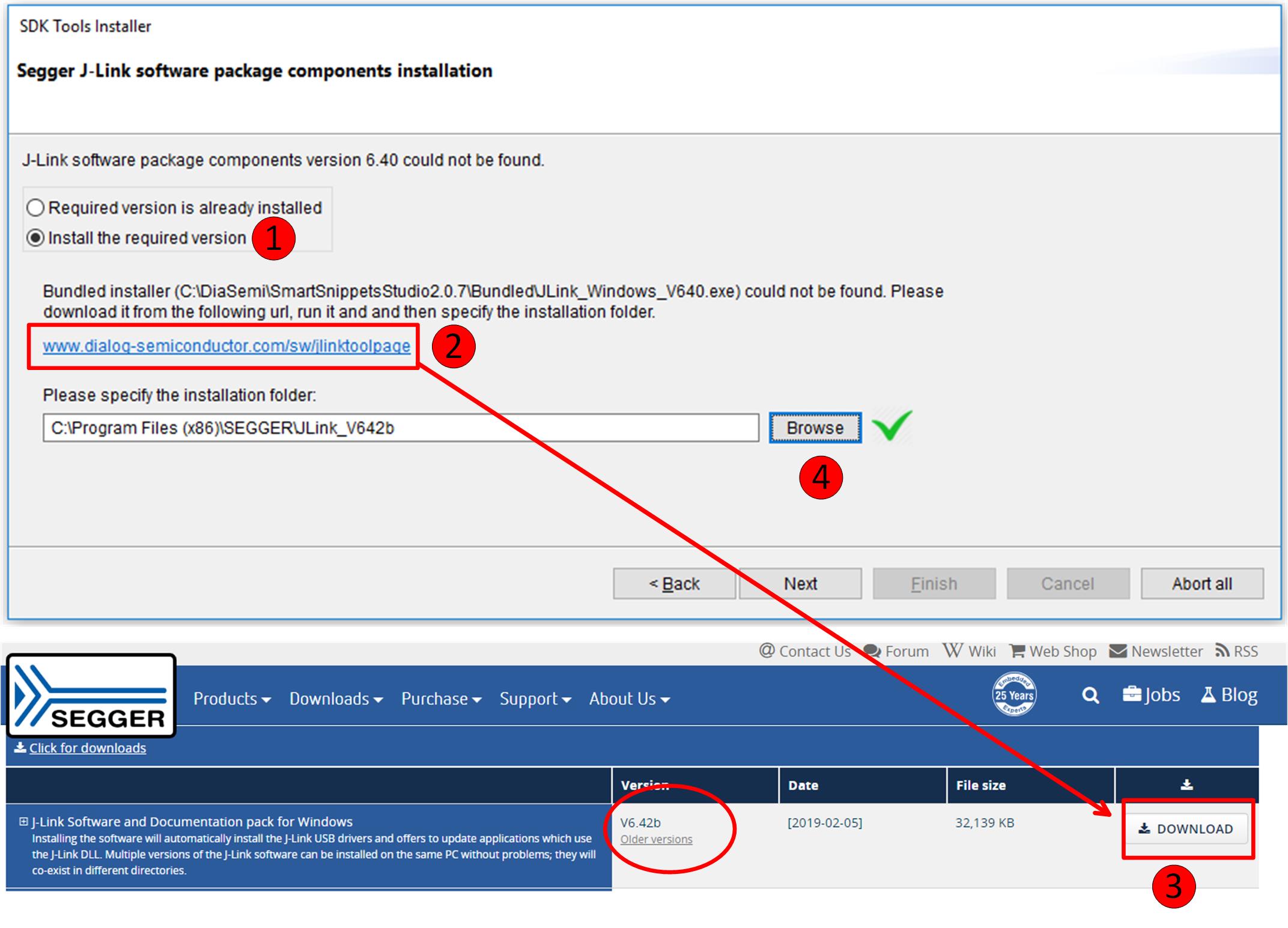Open the Web Shop link
1288x928 pixels.
click(x=1053, y=651)
